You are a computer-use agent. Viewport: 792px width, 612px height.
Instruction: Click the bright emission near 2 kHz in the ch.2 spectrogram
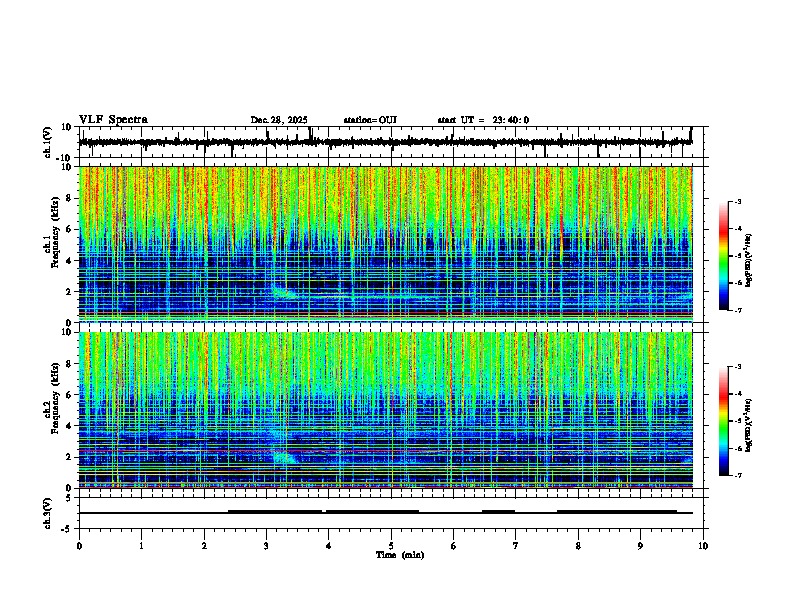[283, 457]
